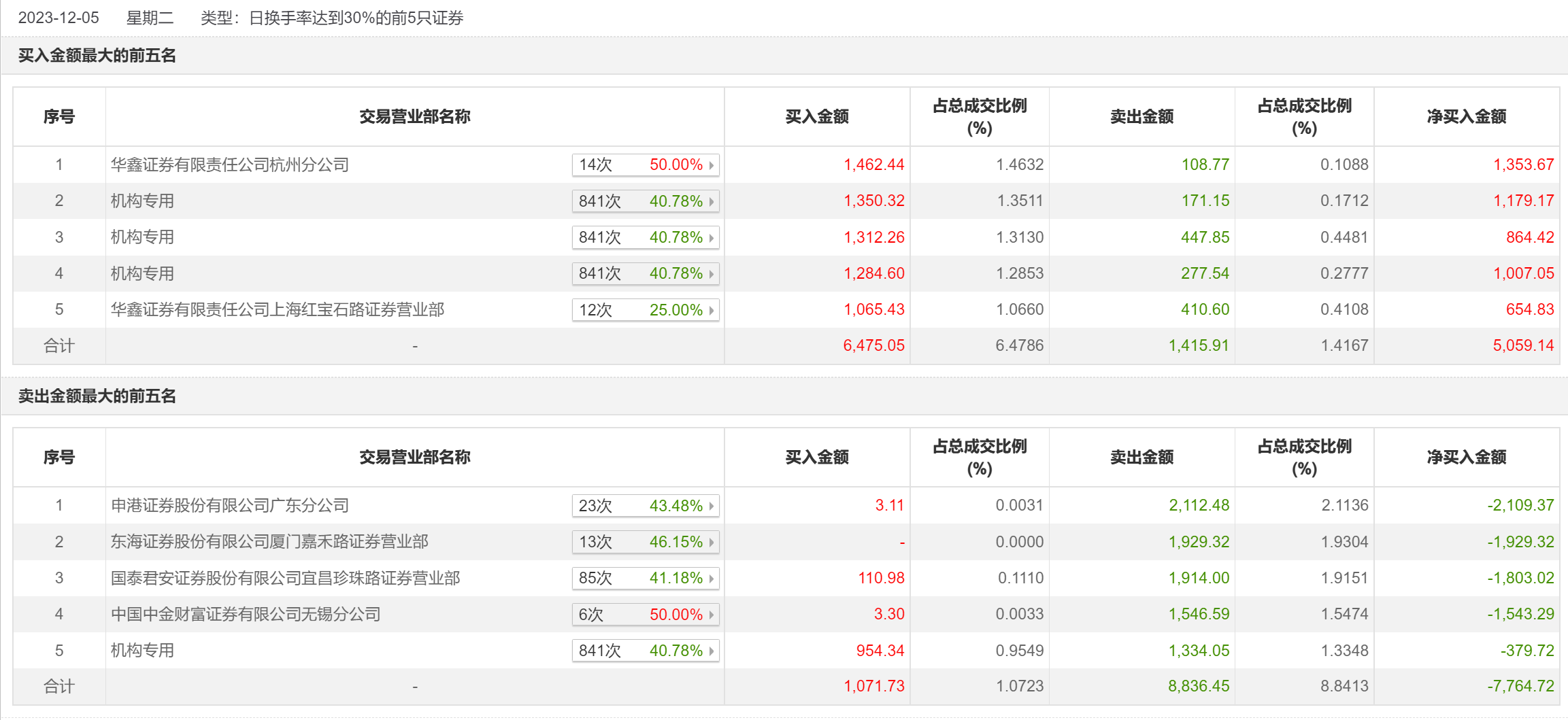Image resolution: width=1568 pixels, height=720 pixels.
Task: Click the 卖出金额最大的前五名 section header
Action: pyautogui.click(x=97, y=396)
